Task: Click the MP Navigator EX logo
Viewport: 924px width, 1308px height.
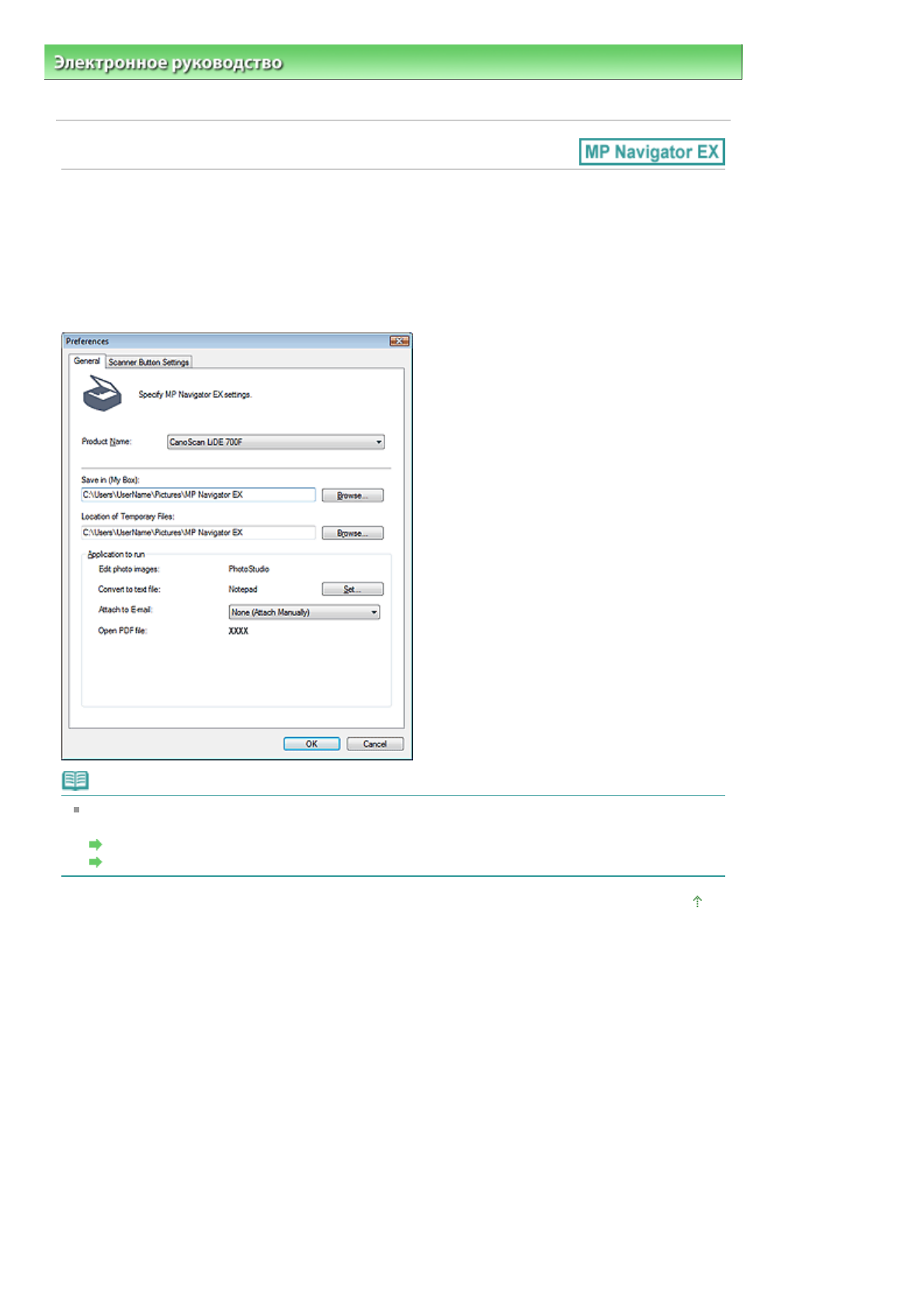Action: click(x=651, y=152)
